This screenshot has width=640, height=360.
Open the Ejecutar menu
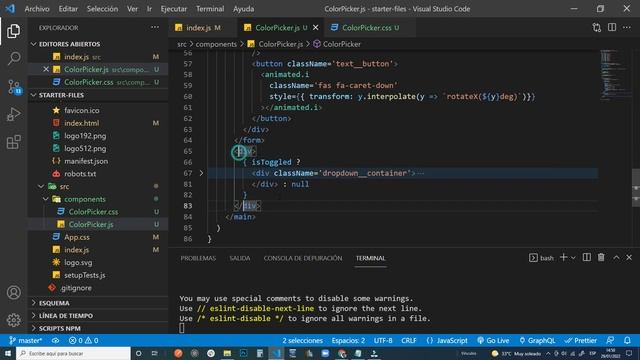(x=173, y=9)
